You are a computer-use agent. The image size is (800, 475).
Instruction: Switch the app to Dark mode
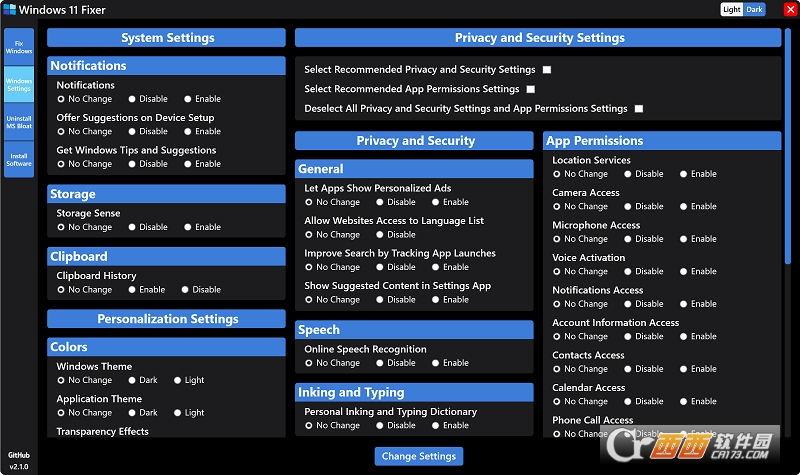754,10
